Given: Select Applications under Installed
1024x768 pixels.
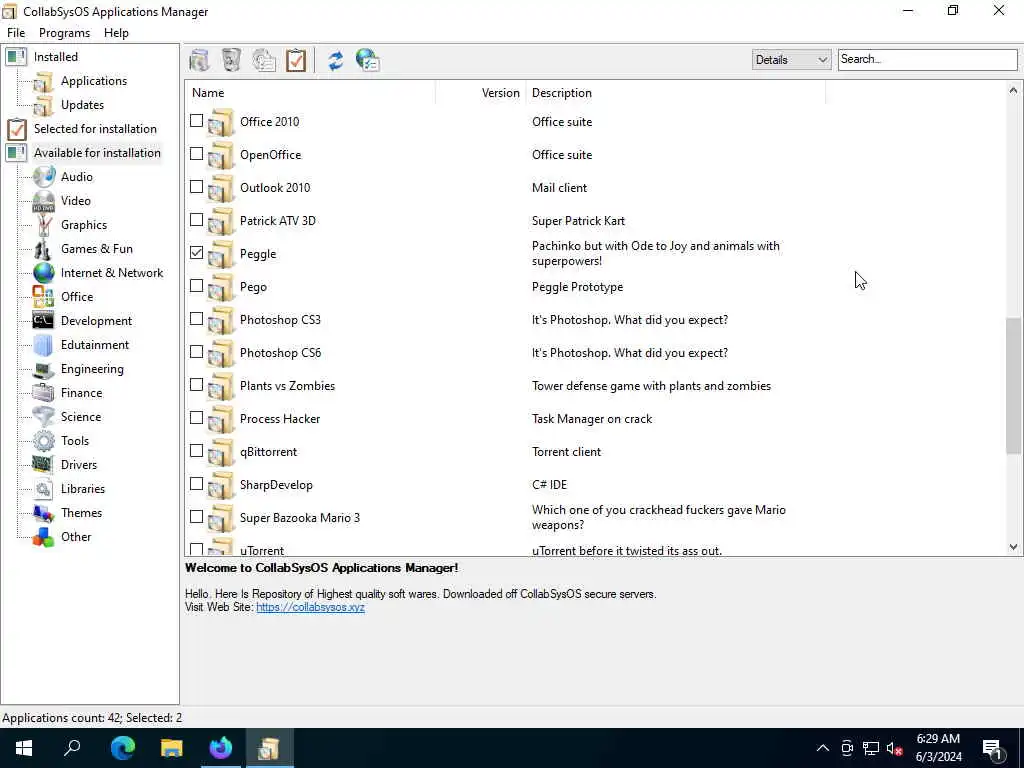Looking at the screenshot, I should click(x=93, y=81).
